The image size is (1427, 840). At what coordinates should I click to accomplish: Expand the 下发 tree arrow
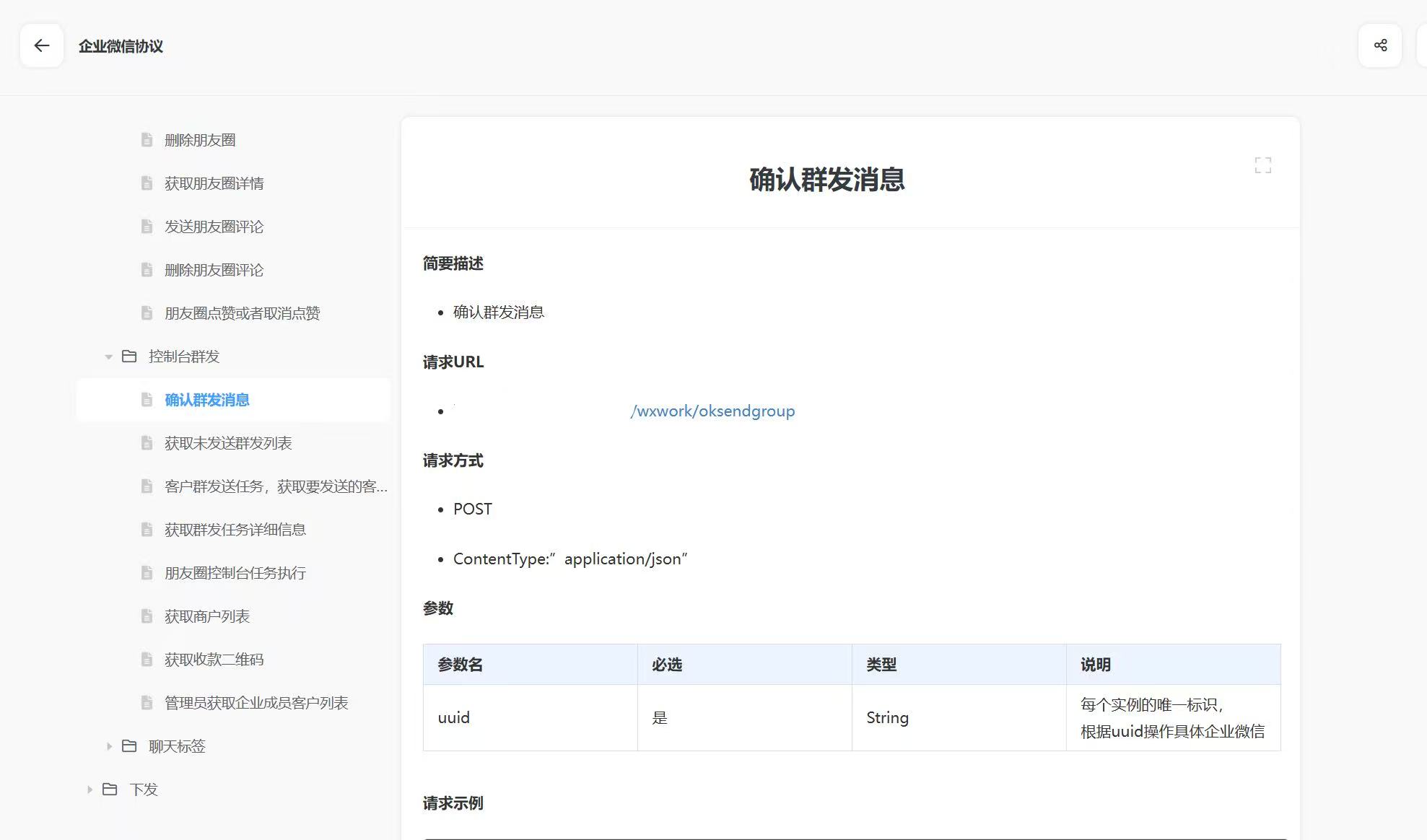[x=90, y=789]
